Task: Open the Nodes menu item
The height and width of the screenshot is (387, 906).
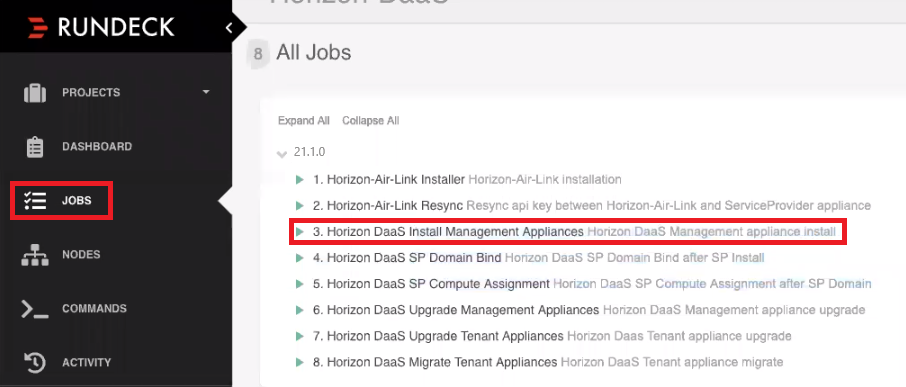Action: point(81,255)
